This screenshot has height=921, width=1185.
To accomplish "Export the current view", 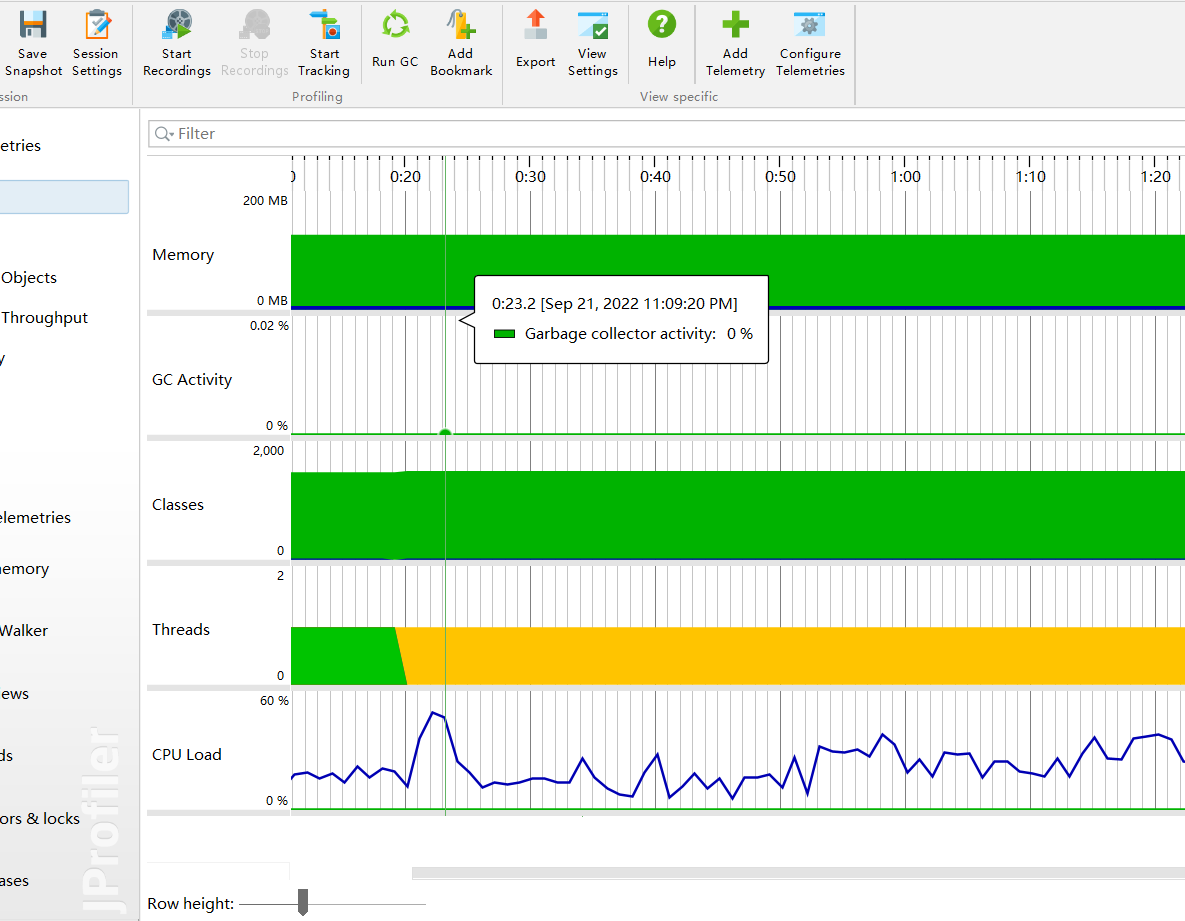I will coord(536,26).
